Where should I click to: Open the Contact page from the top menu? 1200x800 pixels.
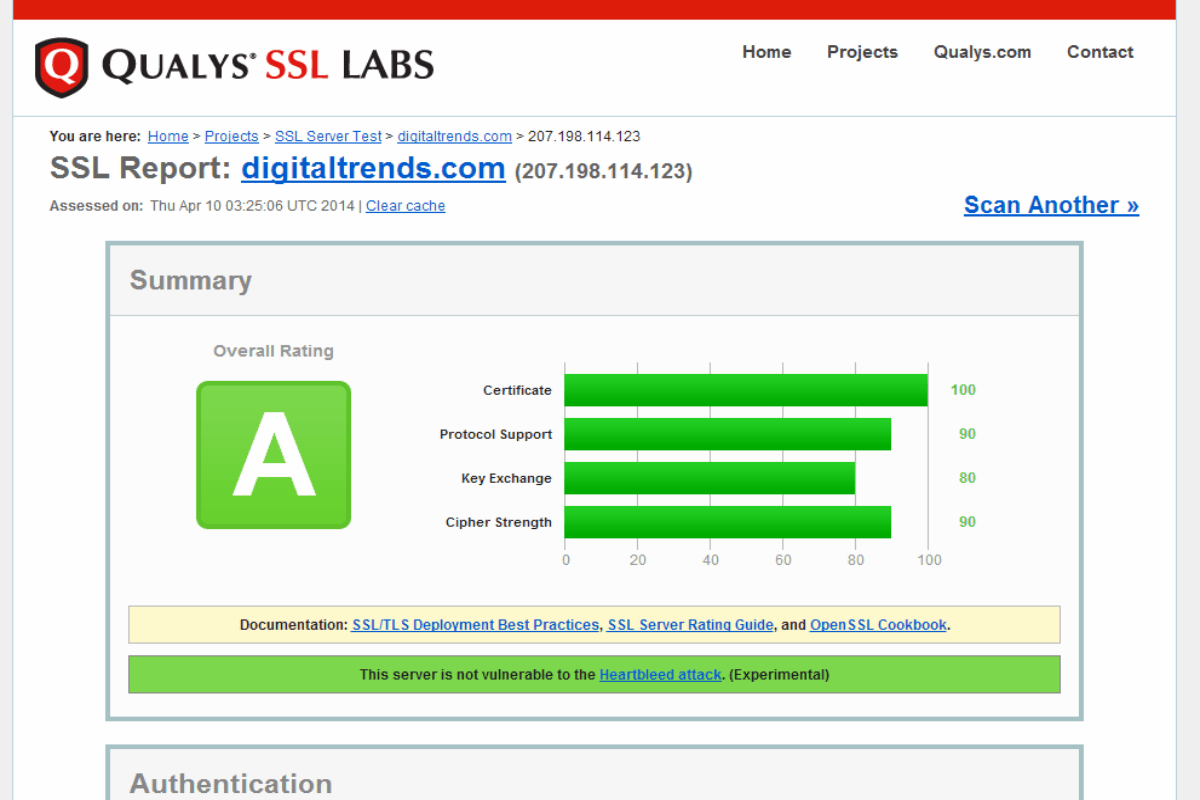pyautogui.click(x=1100, y=52)
